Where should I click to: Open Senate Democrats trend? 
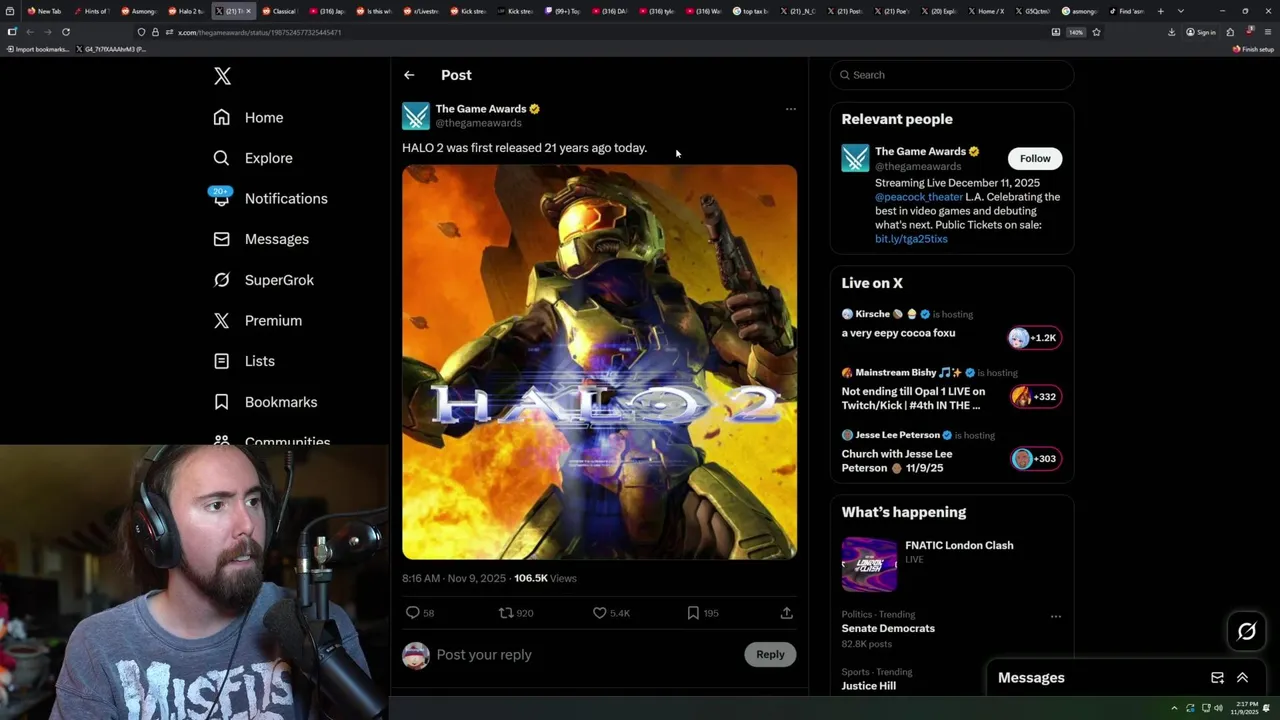coord(888,628)
